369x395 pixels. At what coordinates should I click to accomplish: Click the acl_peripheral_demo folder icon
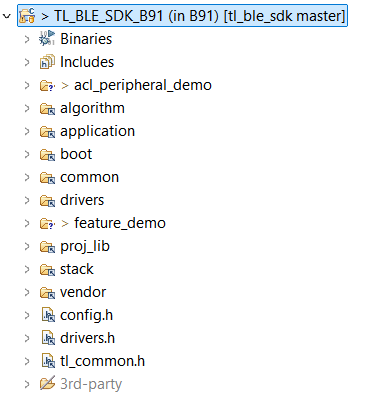(47, 85)
